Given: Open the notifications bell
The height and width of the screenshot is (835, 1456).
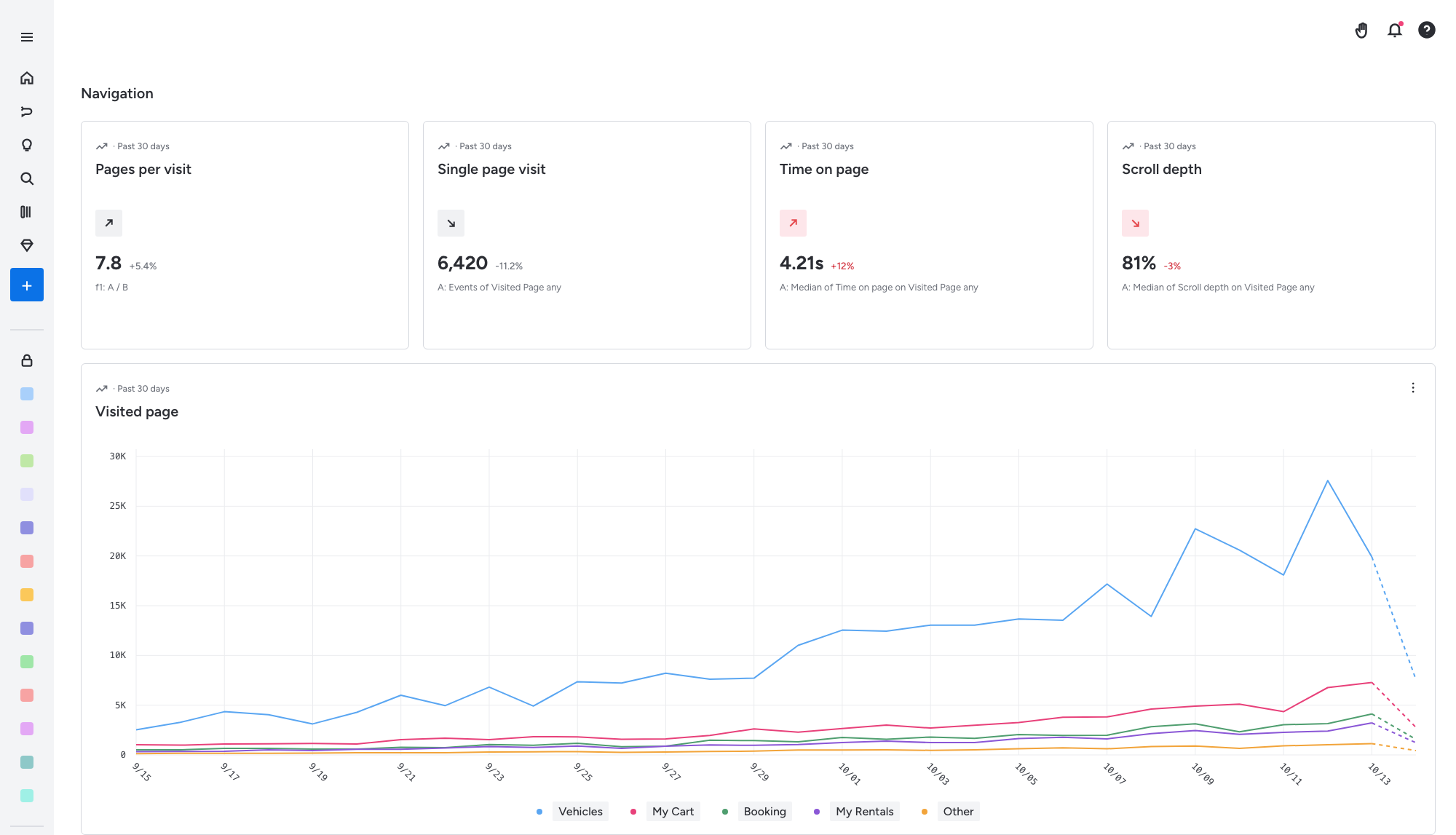Looking at the screenshot, I should click(x=1395, y=30).
